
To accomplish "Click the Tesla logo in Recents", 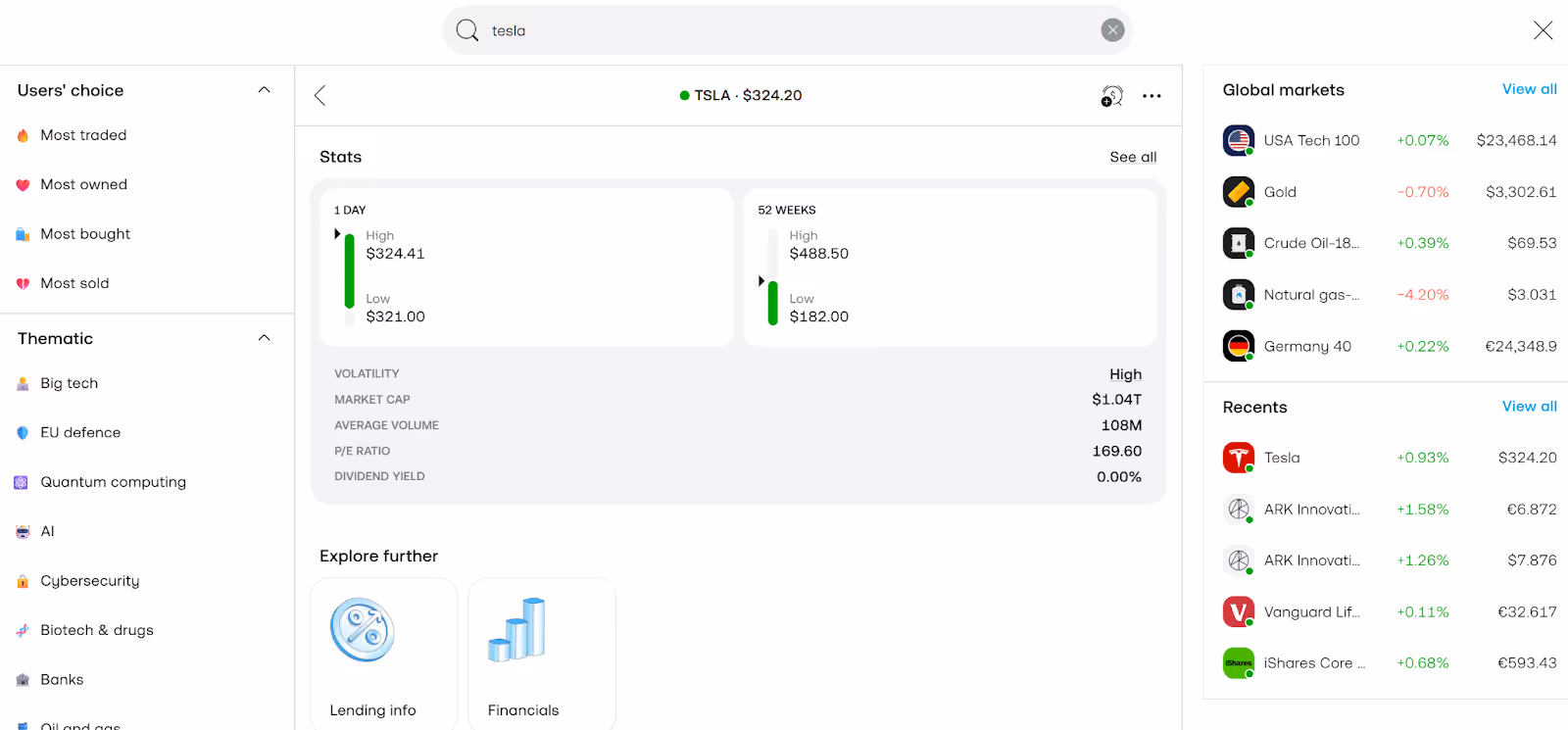I will coord(1239,458).
